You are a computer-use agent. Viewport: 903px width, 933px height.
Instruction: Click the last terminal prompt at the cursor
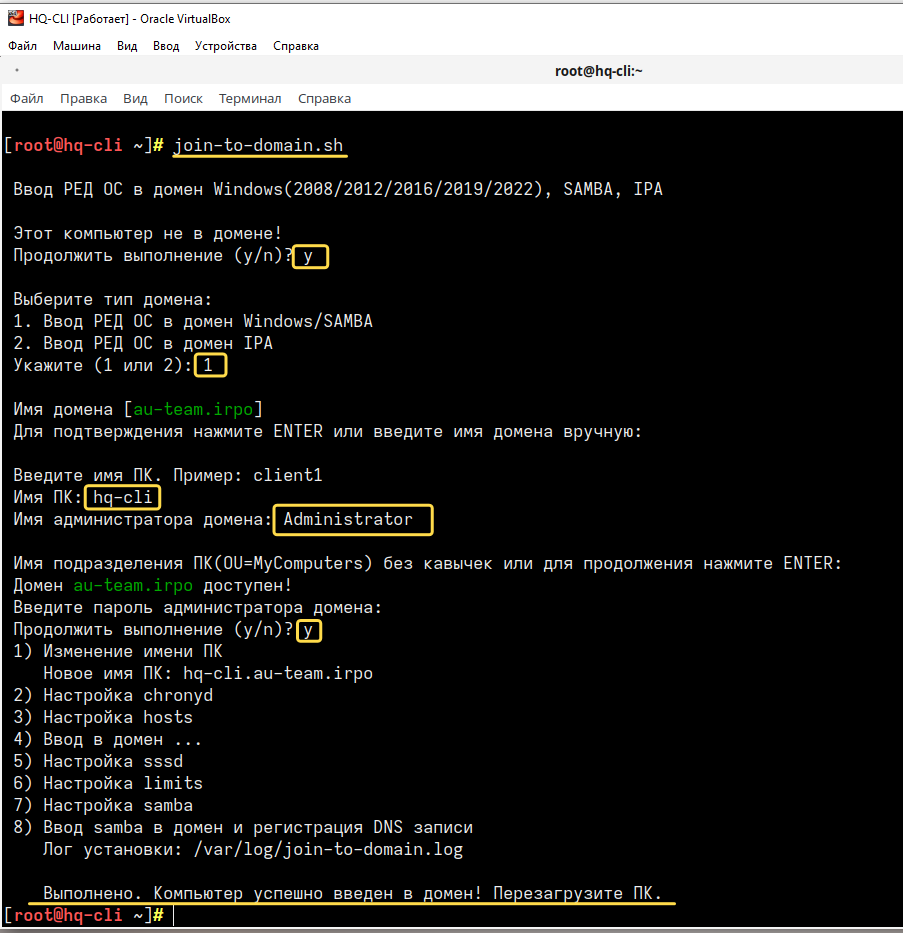pyautogui.click(x=89, y=915)
